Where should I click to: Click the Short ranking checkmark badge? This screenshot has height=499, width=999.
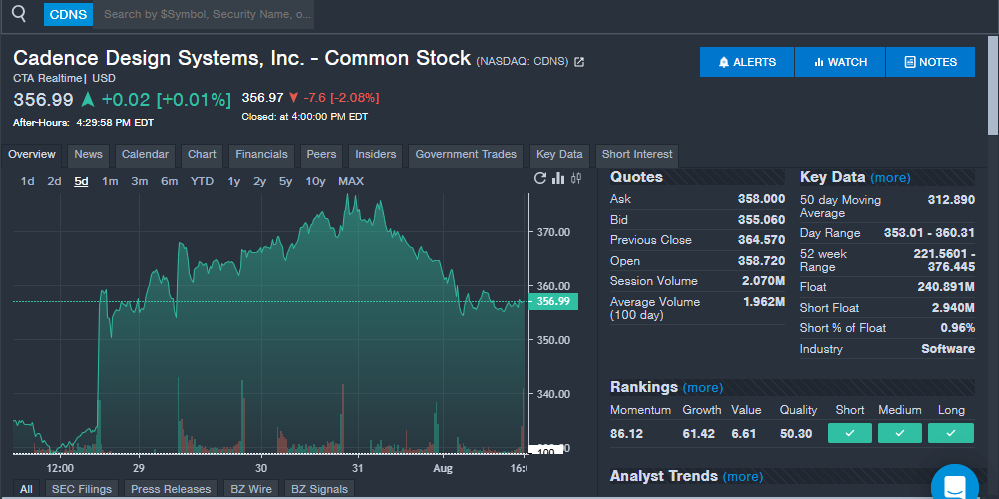pos(849,433)
